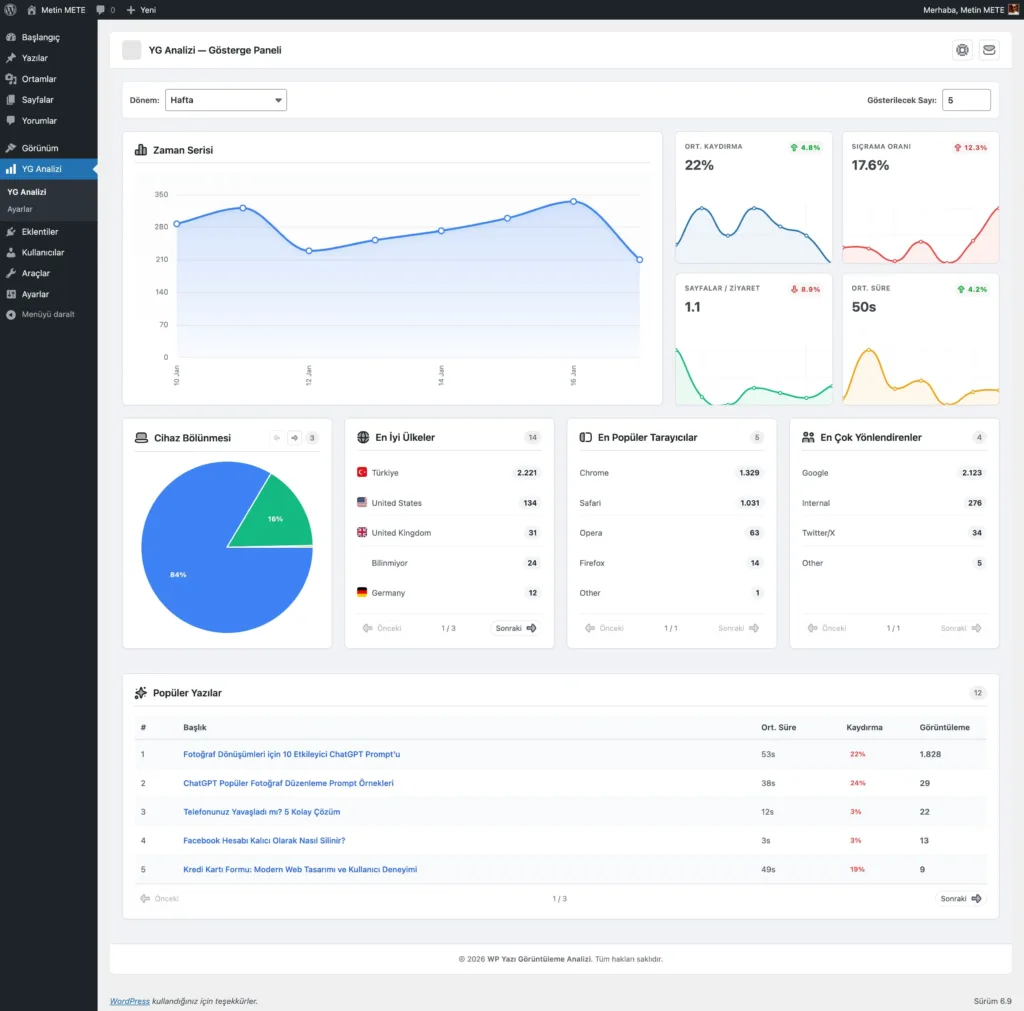Image resolution: width=1024 pixels, height=1011 pixels.
Task: Click the WordPress link in the footer
Action: pyautogui.click(x=129, y=1000)
